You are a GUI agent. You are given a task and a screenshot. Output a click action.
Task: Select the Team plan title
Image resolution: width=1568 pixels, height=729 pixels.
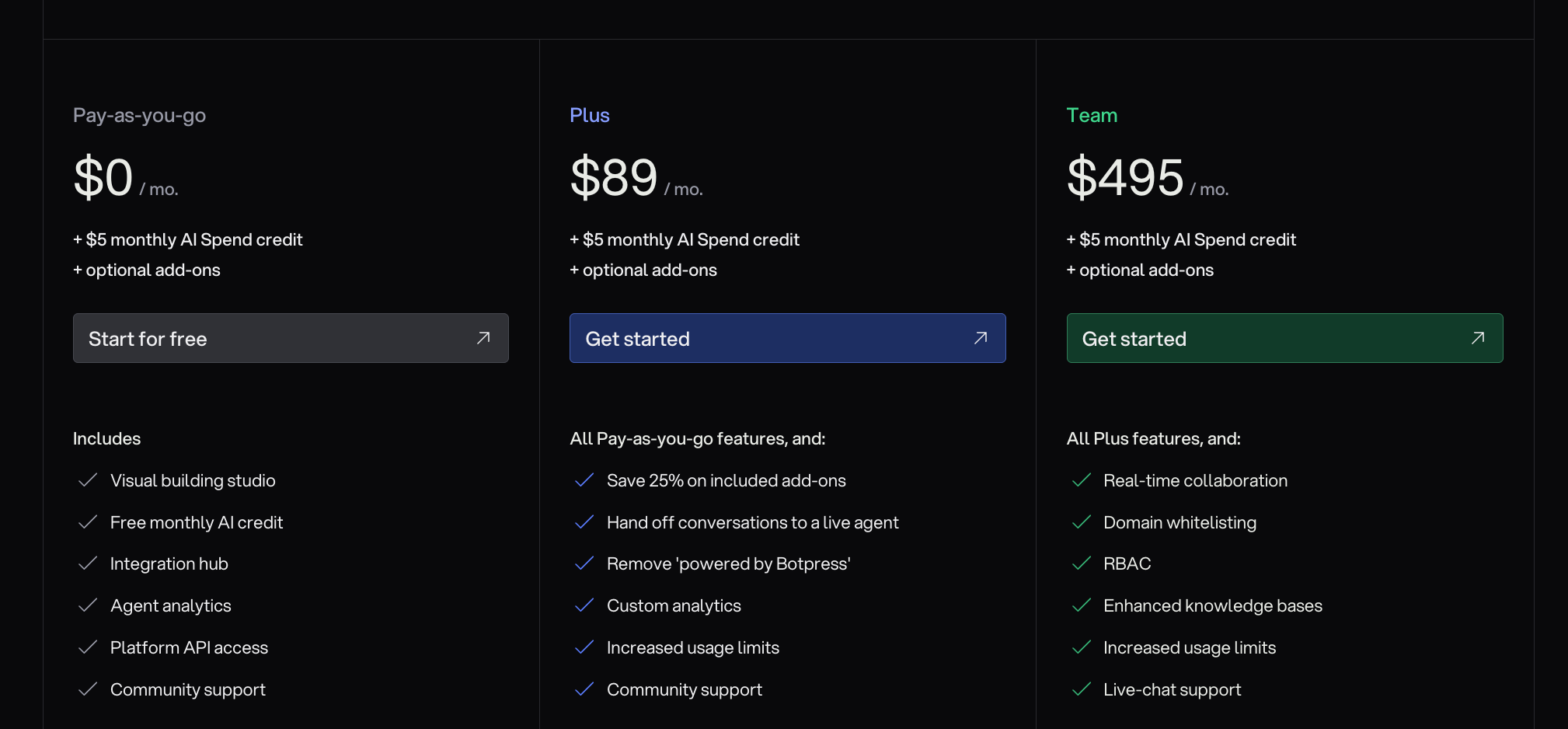(1091, 115)
